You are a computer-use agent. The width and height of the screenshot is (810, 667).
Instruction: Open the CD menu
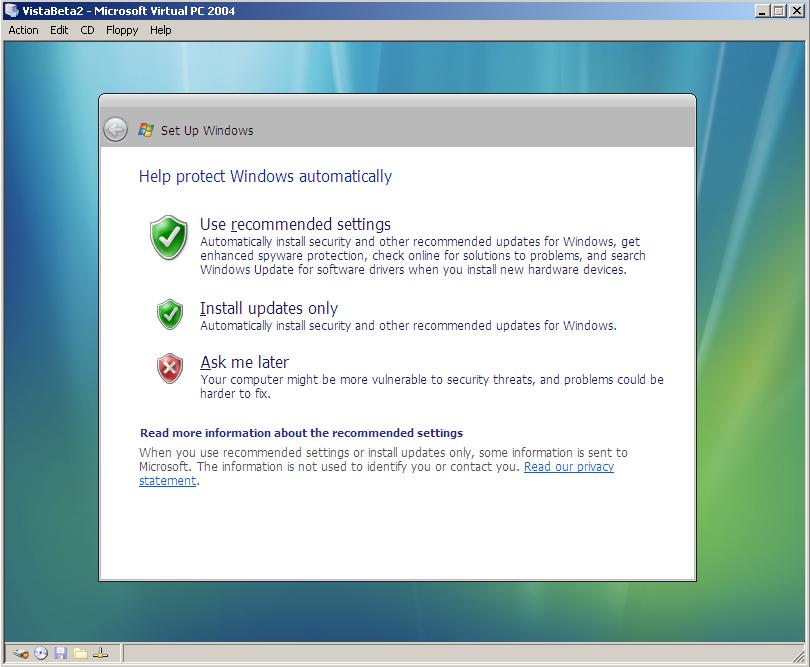(87, 30)
